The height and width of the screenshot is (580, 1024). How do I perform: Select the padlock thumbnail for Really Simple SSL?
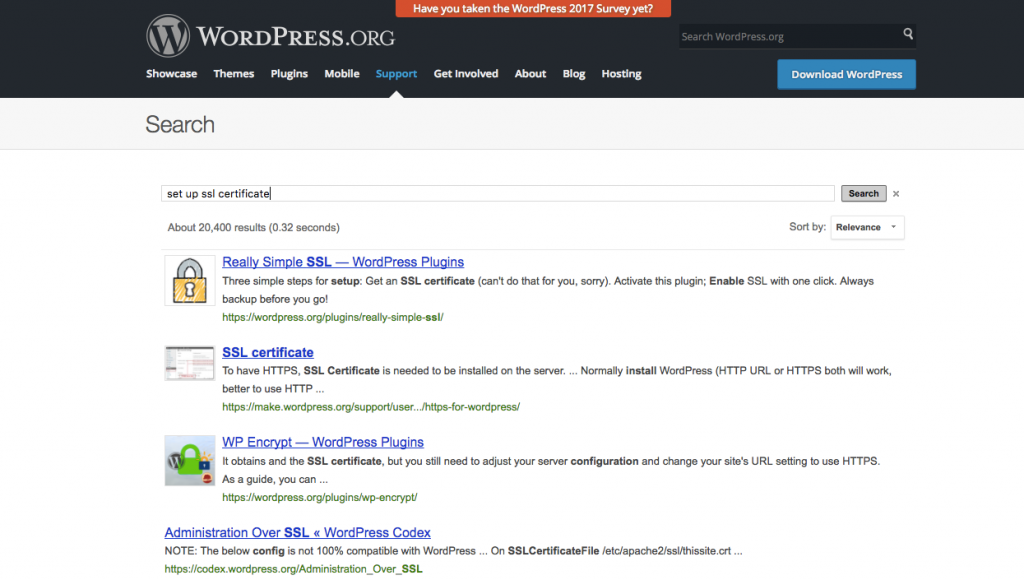(x=189, y=279)
